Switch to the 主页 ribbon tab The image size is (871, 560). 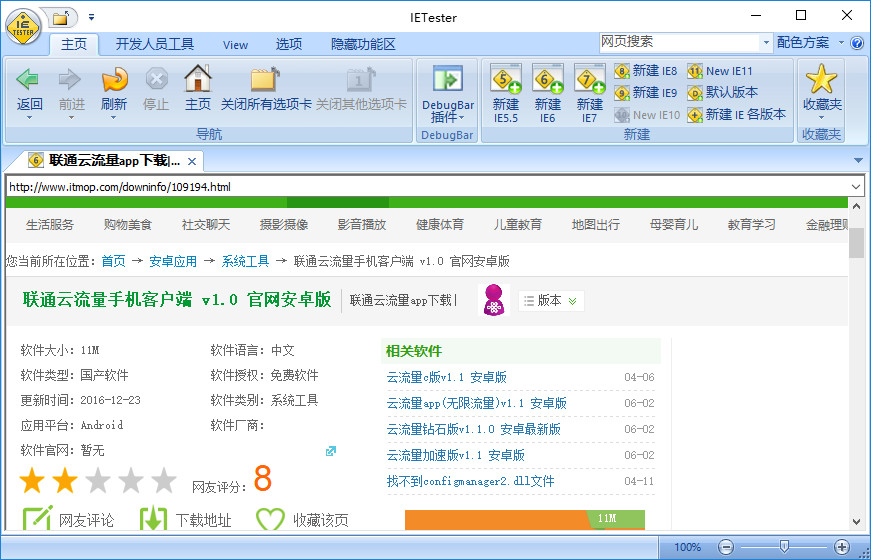pyautogui.click(x=74, y=44)
